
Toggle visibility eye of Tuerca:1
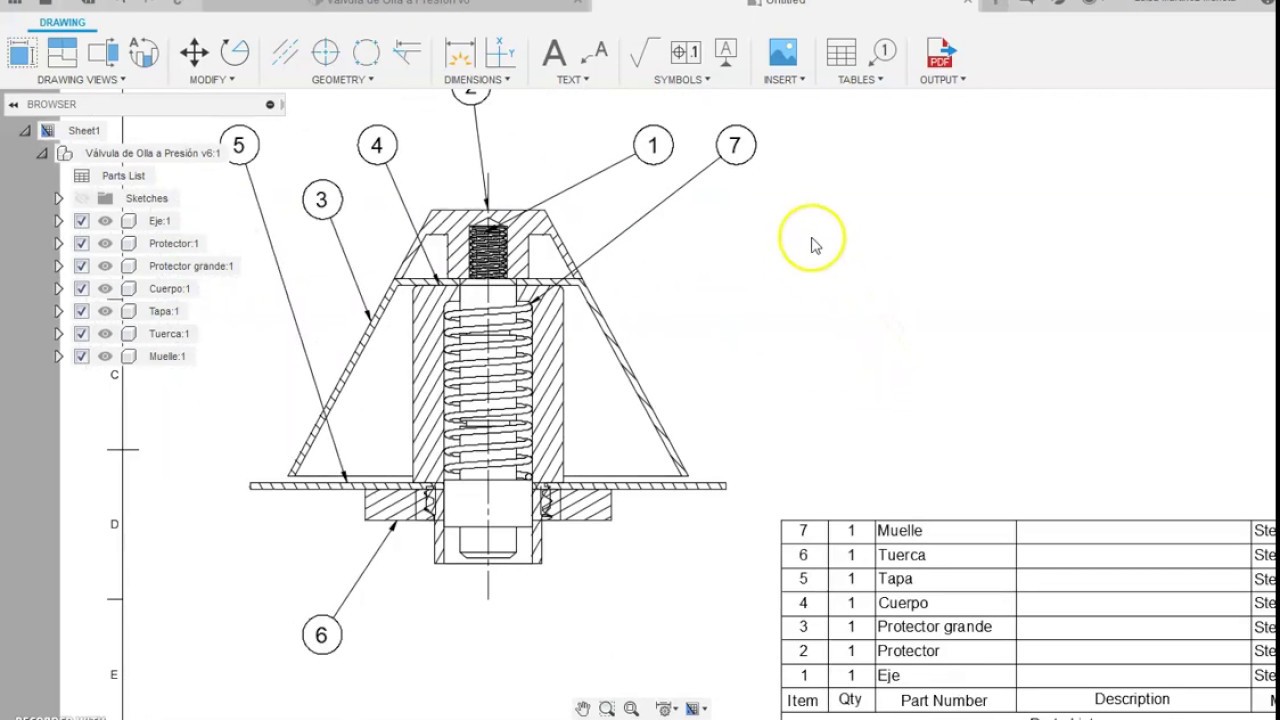(x=105, y=333)
